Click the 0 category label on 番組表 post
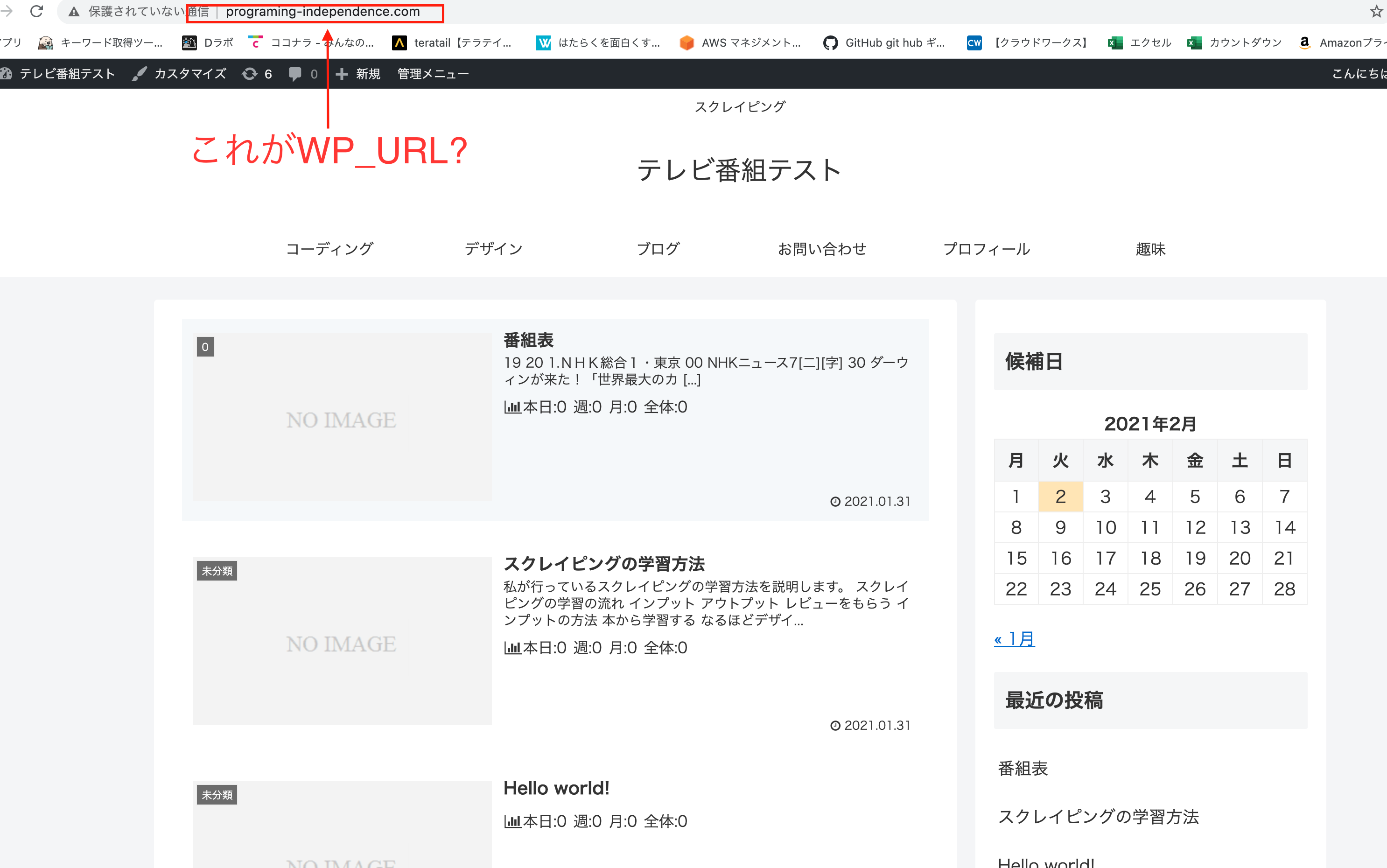This screenshot has width=1387, height=868. [205, 347]
